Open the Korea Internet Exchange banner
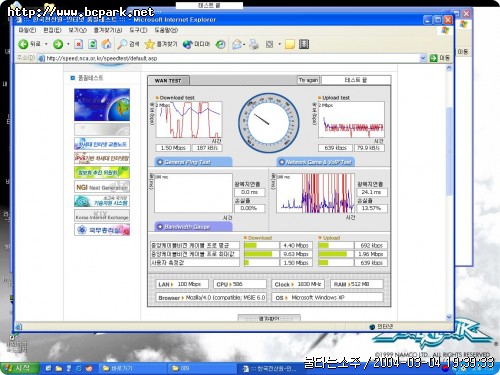Viewport: 500px width, 375px height. [x=102, y=215]
